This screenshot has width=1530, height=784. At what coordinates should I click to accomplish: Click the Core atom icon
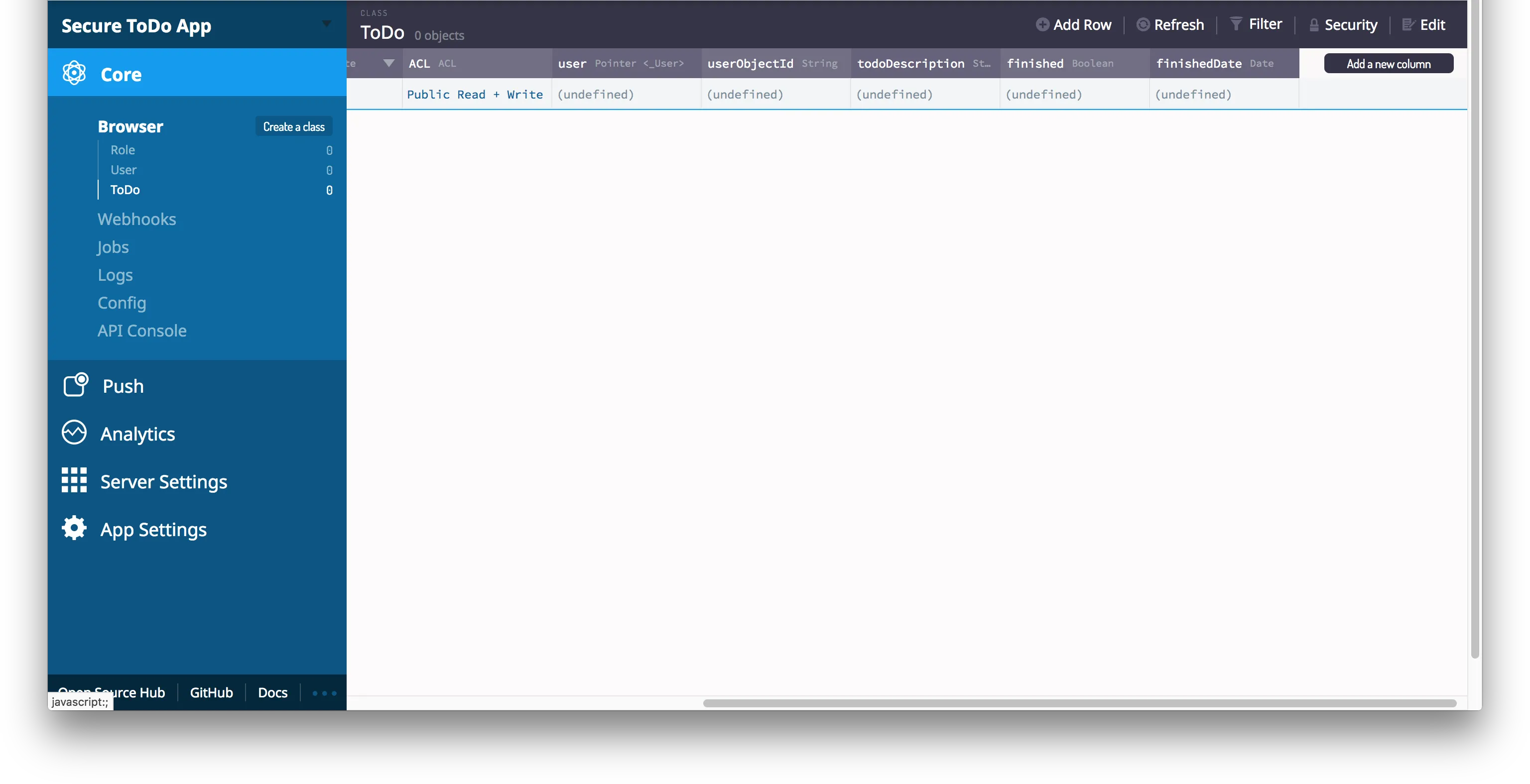tap(74, 73)
